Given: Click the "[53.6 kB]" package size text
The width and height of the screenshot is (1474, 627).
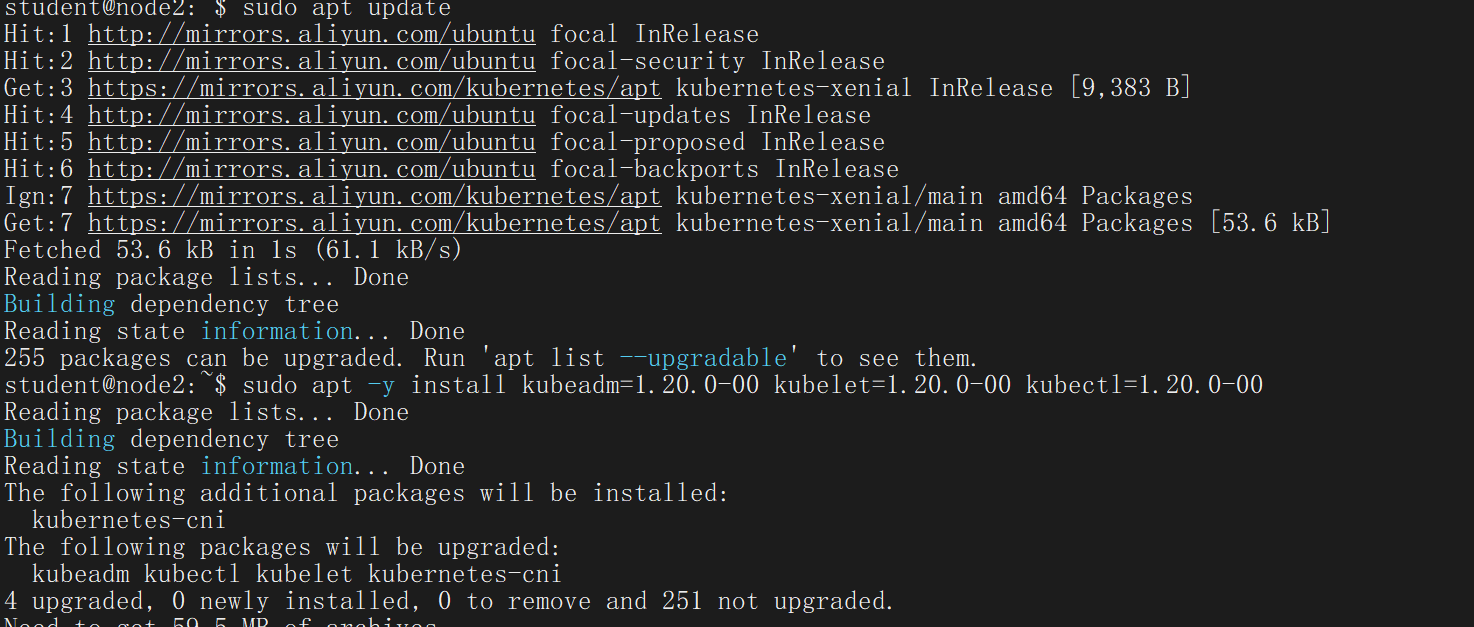Looking at the screenshot, I should point(1270,224).
